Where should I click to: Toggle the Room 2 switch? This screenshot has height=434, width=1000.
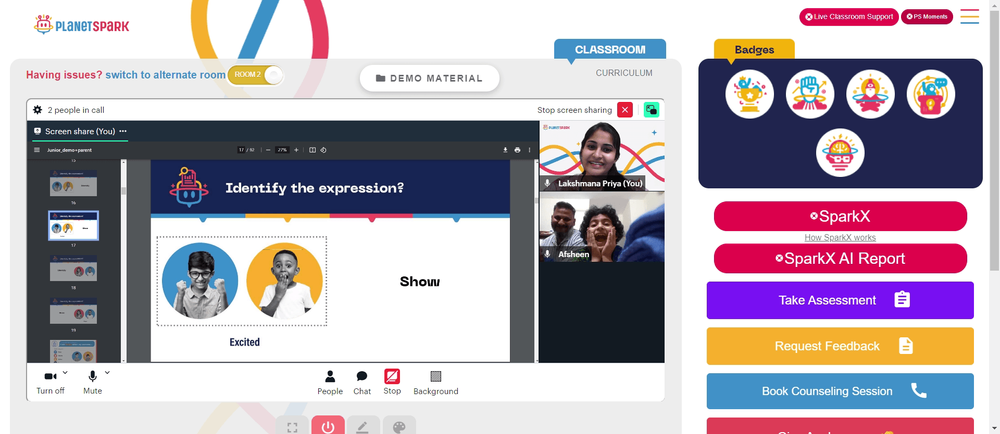(255, 75)
